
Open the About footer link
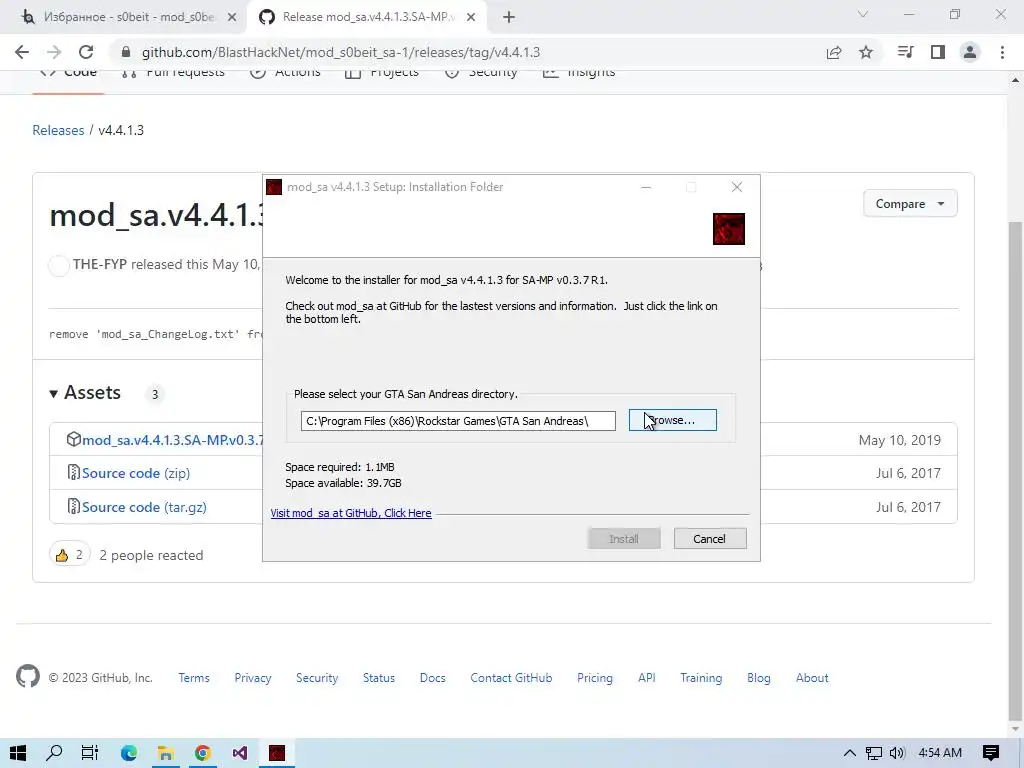pyautogui.click(x=812, y=678)
